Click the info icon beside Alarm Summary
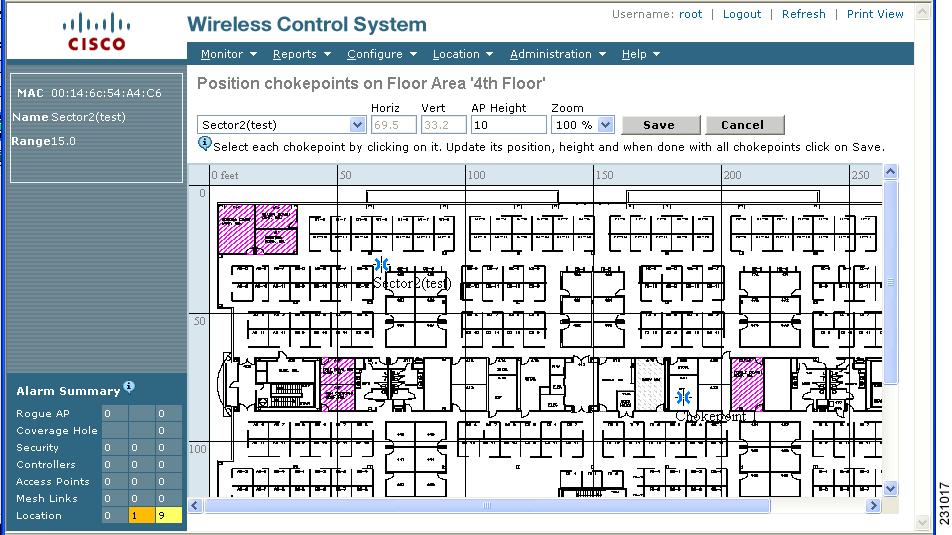This screenshot has height=535, width=952. (x=129, y=386)
